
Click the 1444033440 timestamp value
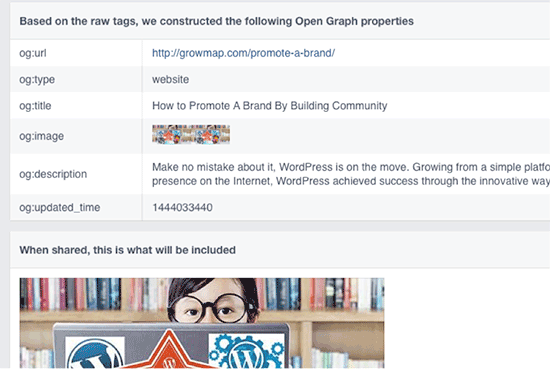click(182, 207)
